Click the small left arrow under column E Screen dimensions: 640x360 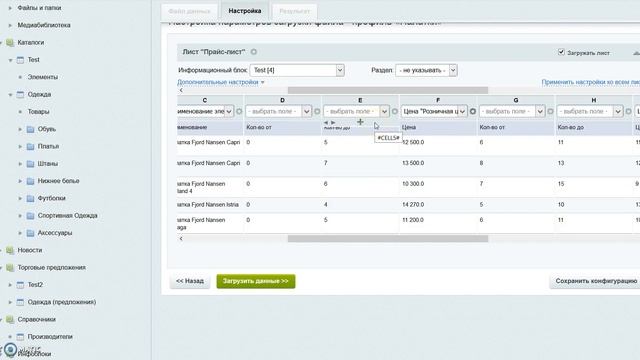326,122
